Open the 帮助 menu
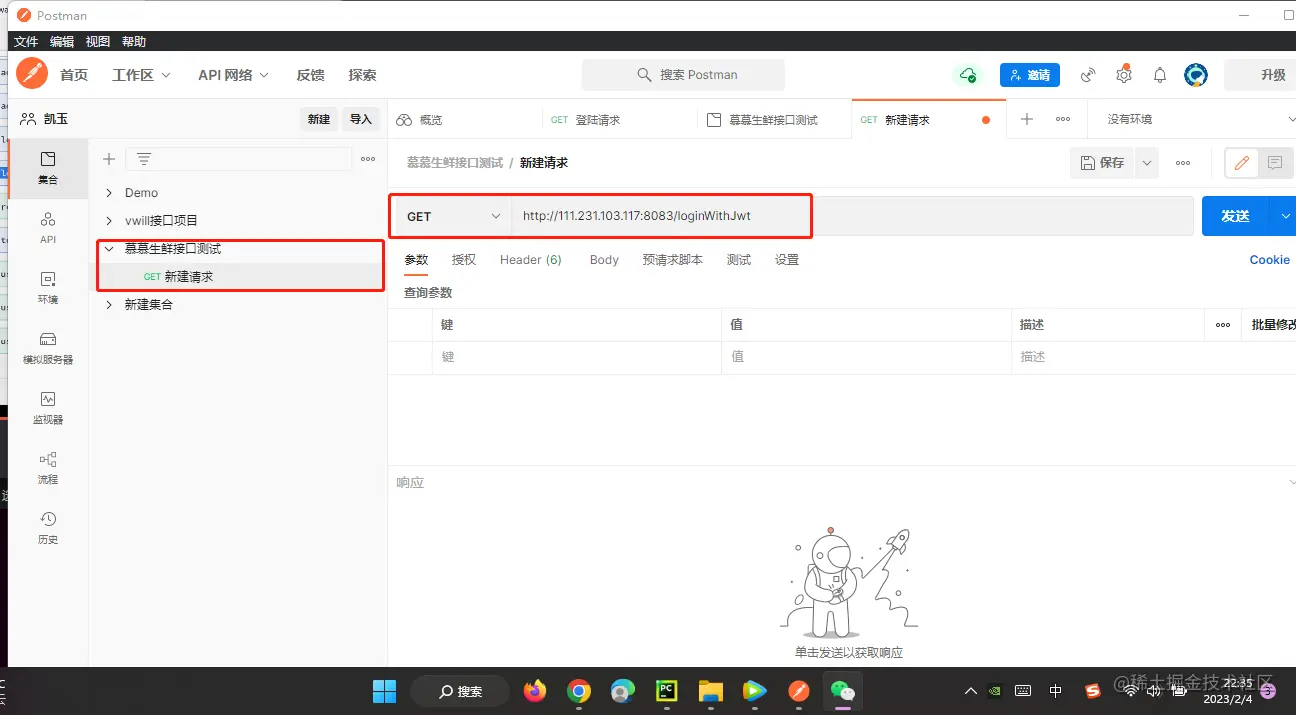The height and width of the screenshot is (715, 1296). (x=134, y=42)
